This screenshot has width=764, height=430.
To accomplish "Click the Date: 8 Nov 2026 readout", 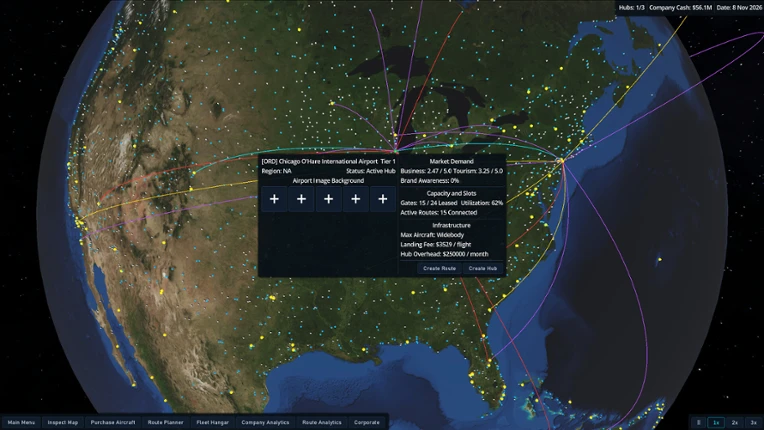I will 739,8.
